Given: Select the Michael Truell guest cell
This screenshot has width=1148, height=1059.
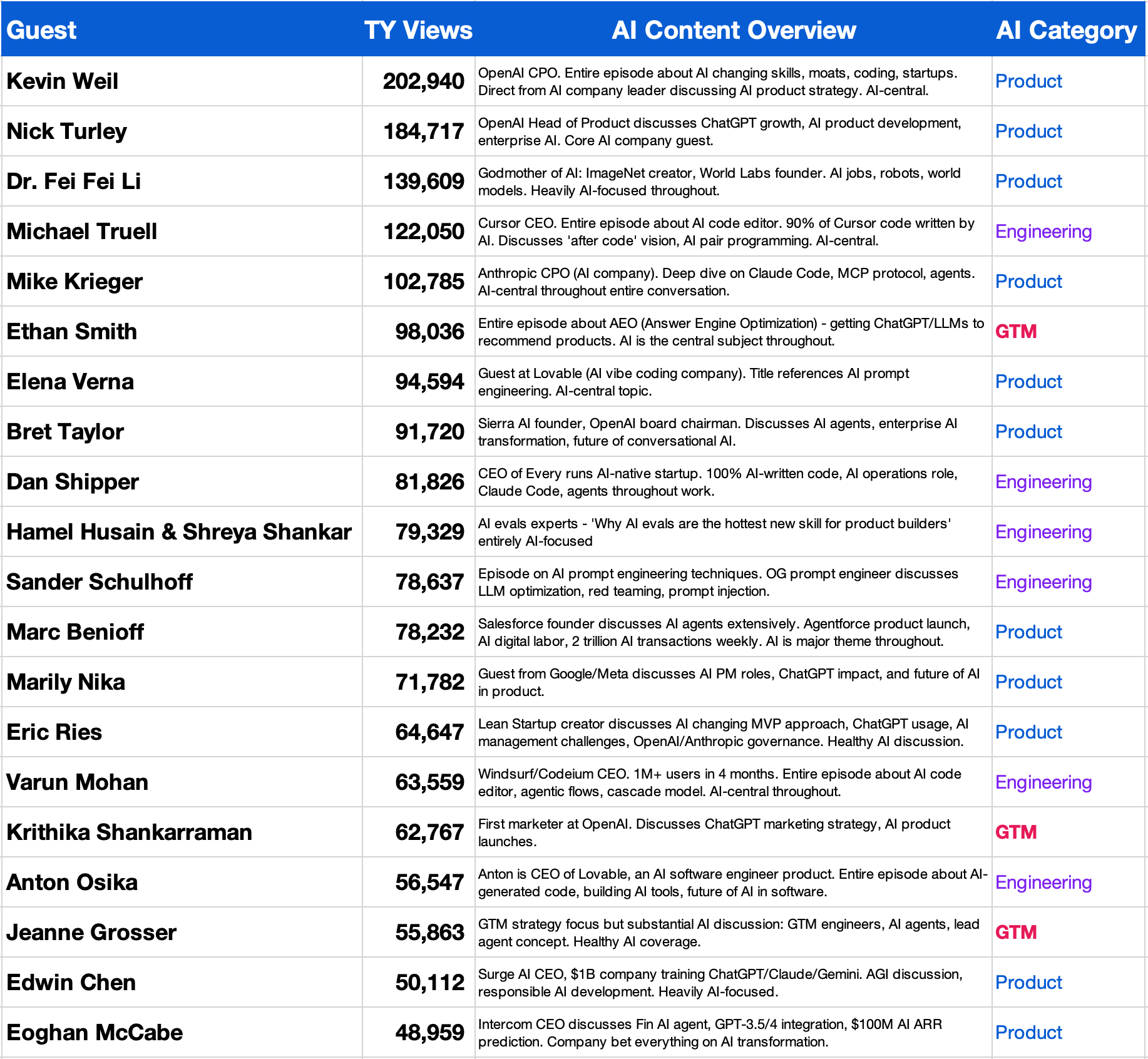Looking at the screenshot, I should [182, 232].
